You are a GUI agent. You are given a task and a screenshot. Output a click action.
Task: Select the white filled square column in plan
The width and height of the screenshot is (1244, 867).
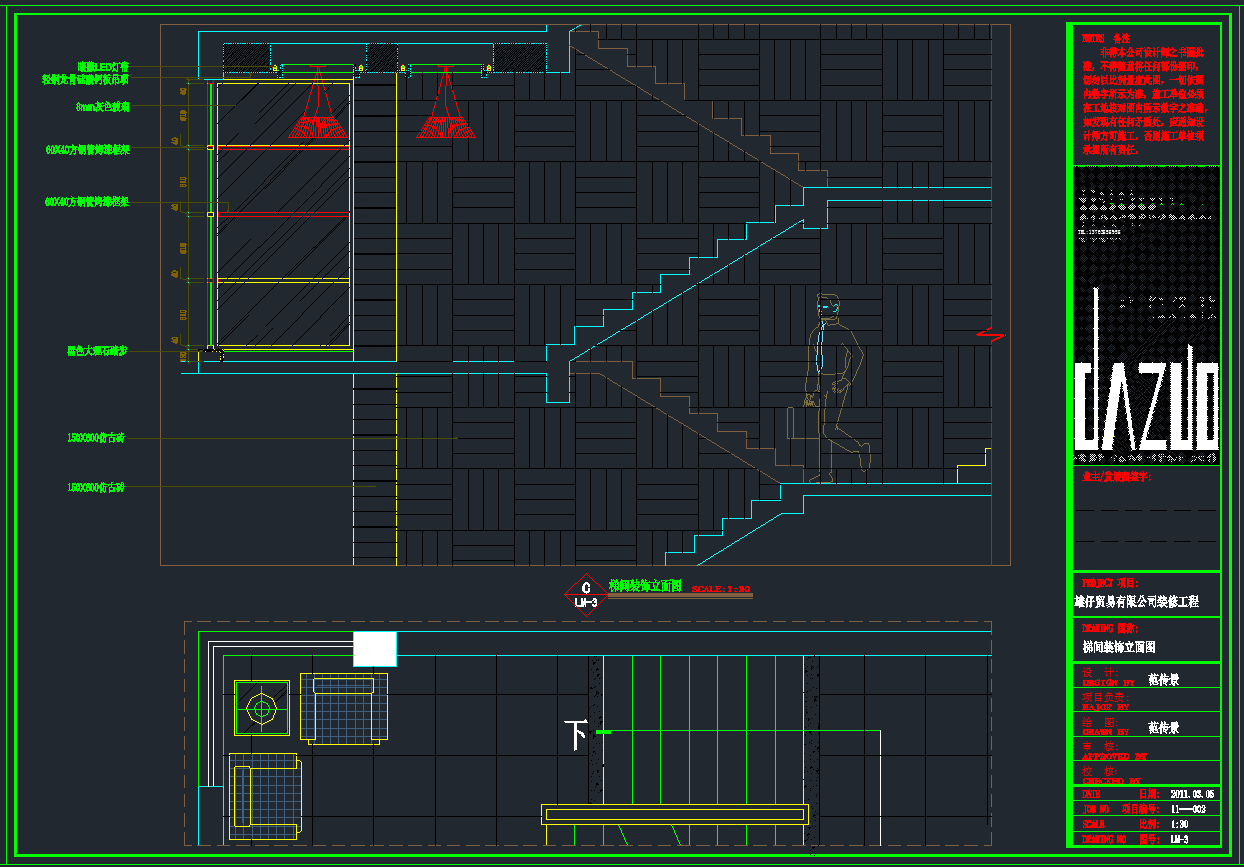(x=375, y=649)
